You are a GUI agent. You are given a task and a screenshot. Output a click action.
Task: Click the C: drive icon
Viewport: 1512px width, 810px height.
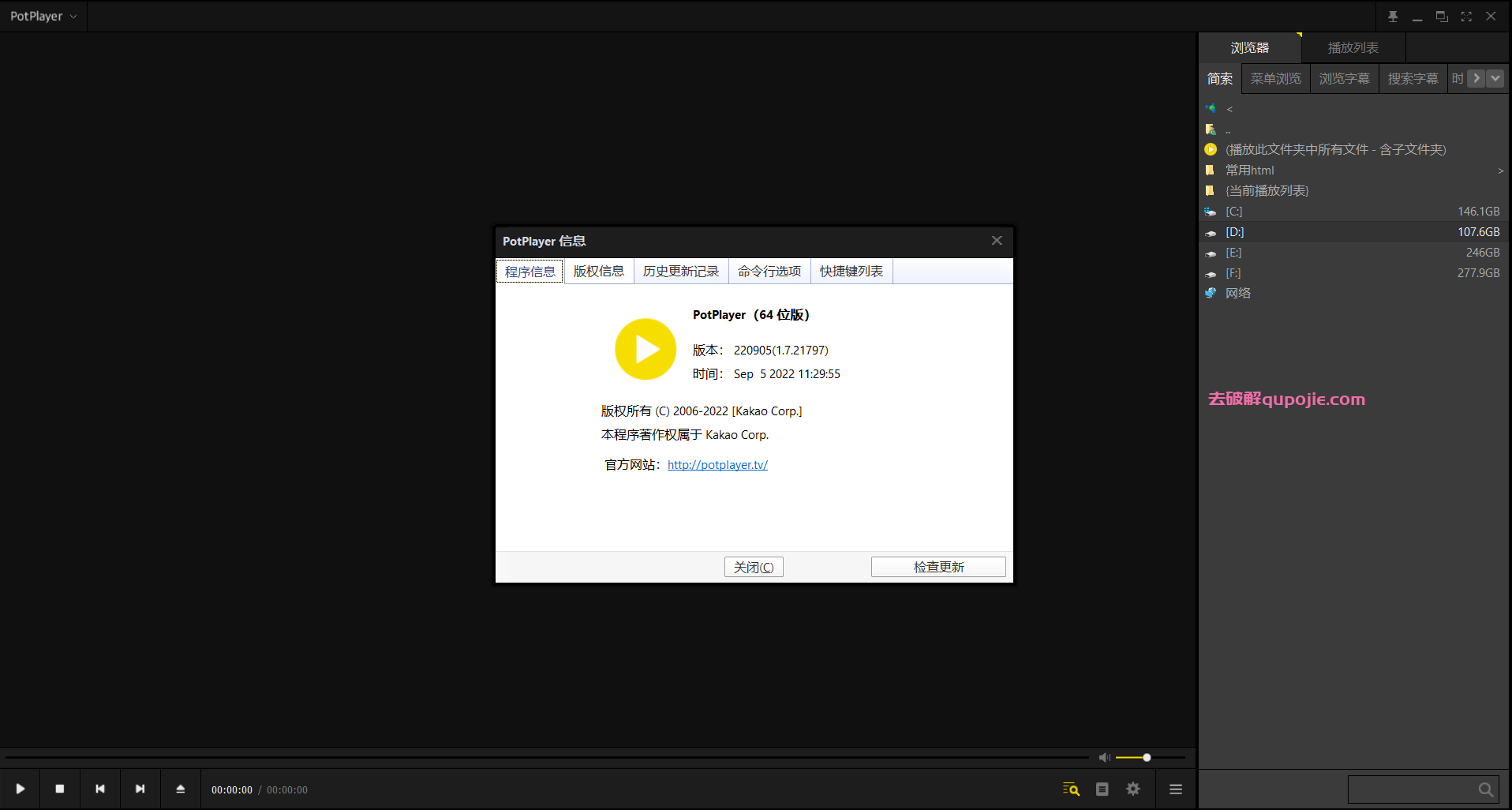[x=1211, y=212]
